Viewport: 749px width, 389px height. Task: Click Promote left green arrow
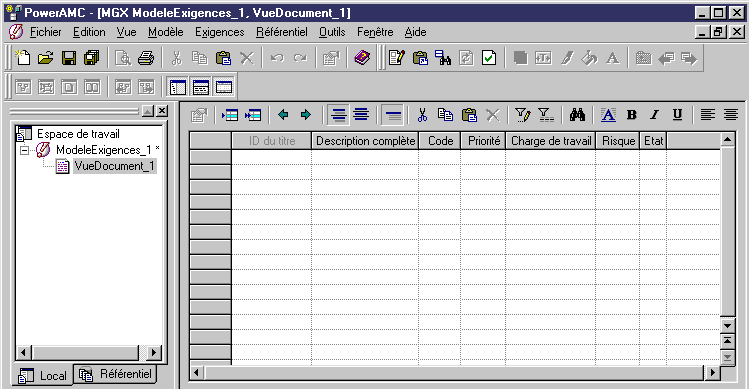pos(283,115)
